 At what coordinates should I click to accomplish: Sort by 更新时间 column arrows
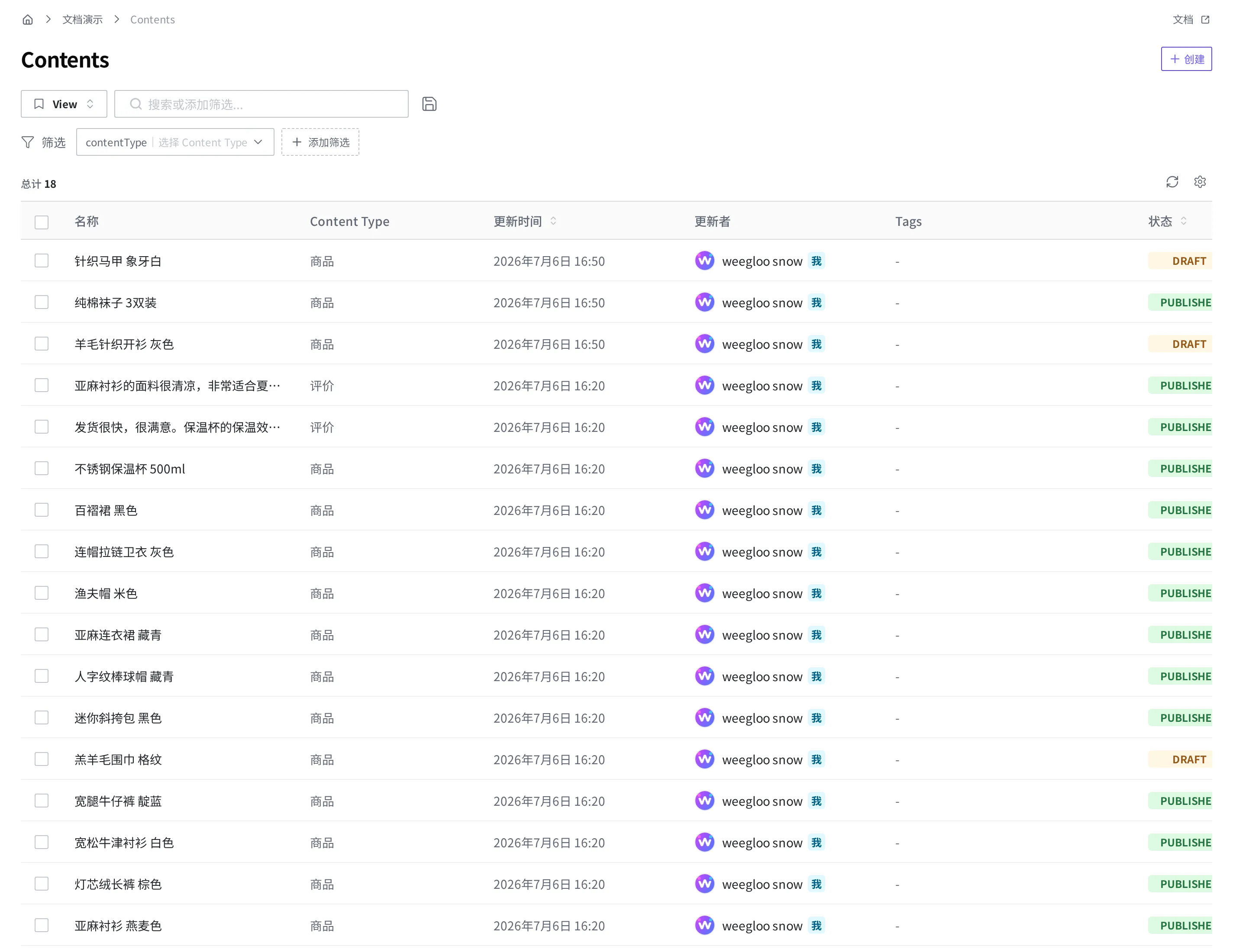553,221
